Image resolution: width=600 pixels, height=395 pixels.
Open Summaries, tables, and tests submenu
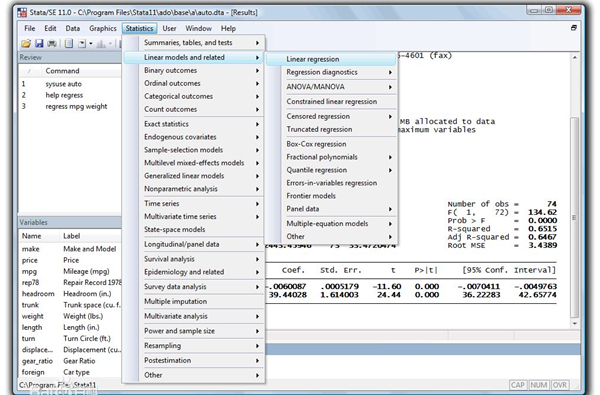(x=193, y=42)
